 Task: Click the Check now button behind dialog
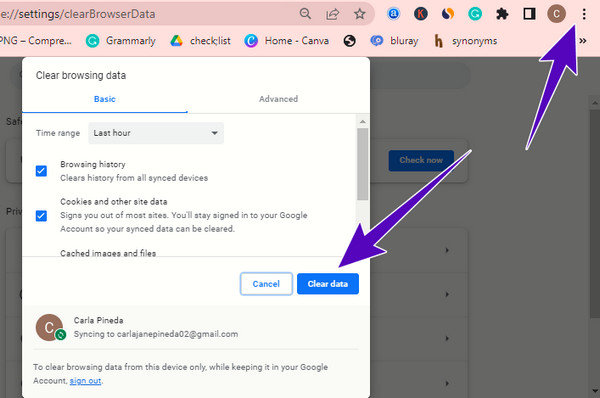(421, 160)
